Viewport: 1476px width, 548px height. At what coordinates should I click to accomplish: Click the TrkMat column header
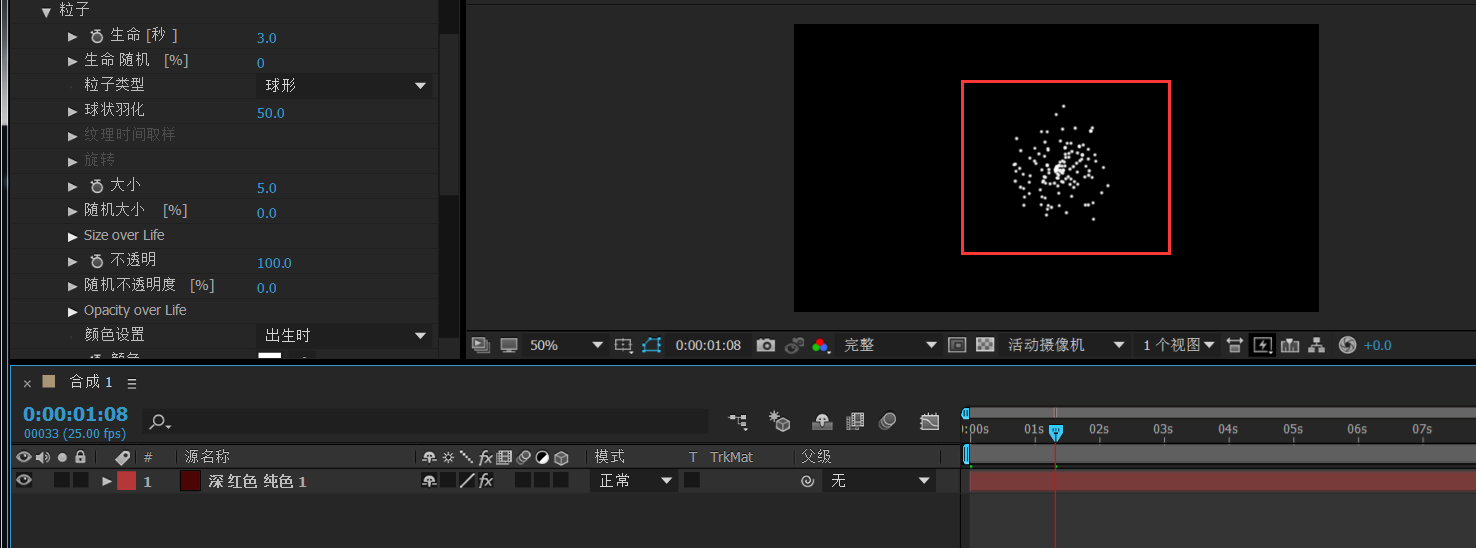click(731, 457)
